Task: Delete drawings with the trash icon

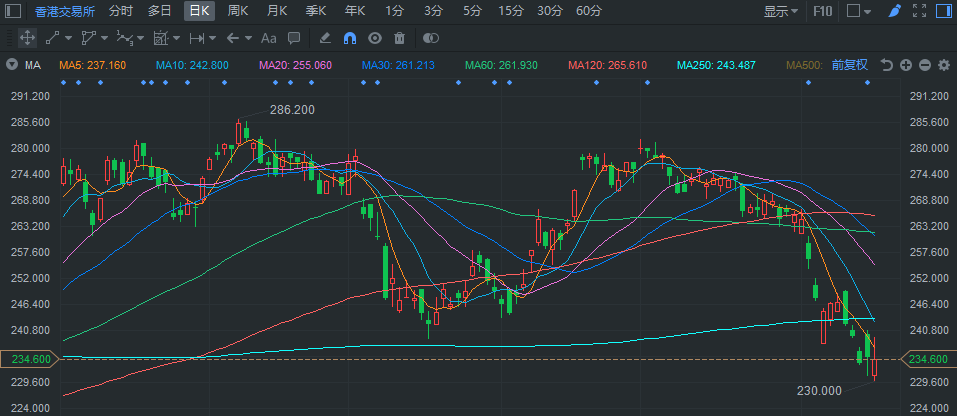Action: pos(399,38)
